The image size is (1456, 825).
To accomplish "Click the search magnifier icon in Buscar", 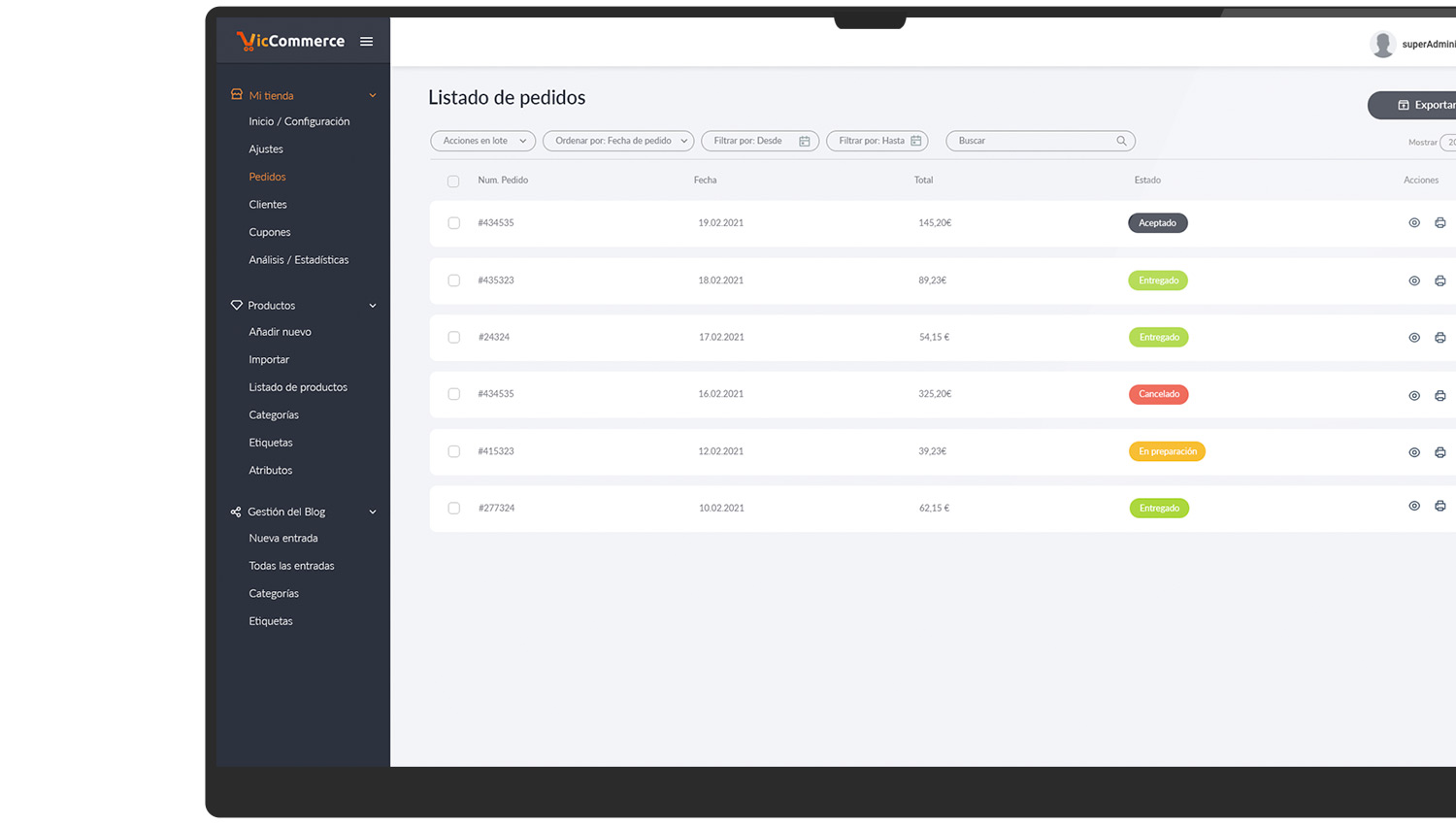I will click(x=1121, y=141).
